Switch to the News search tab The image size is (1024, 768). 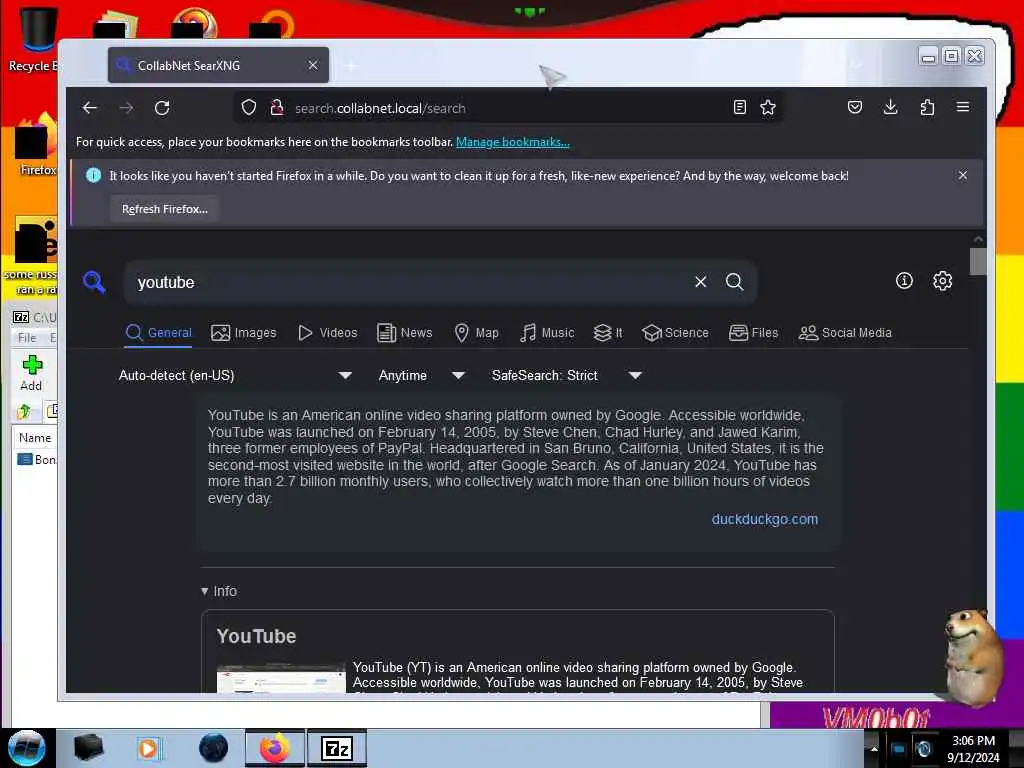pyautogui.click(x=405, y=333)
